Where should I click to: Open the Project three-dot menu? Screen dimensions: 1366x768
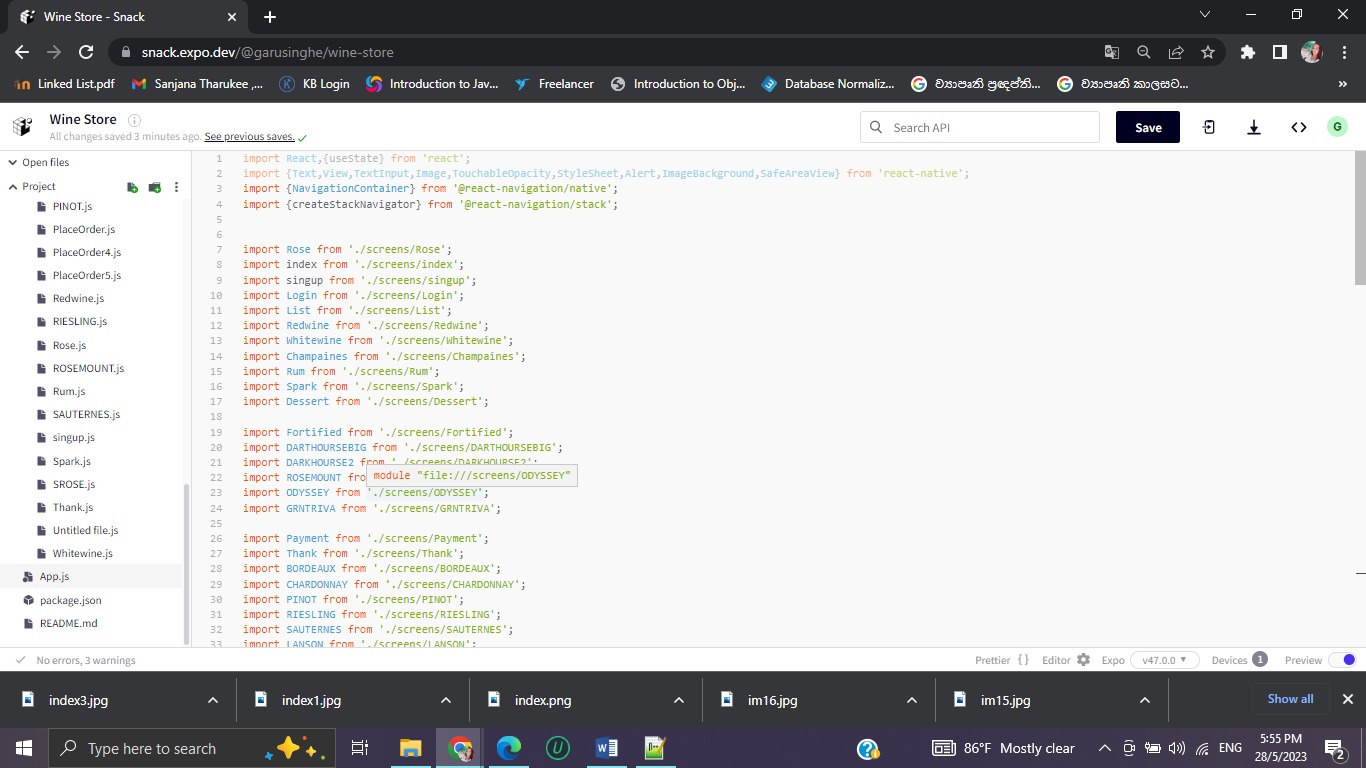pyautogui.click(x=176, y=186)
